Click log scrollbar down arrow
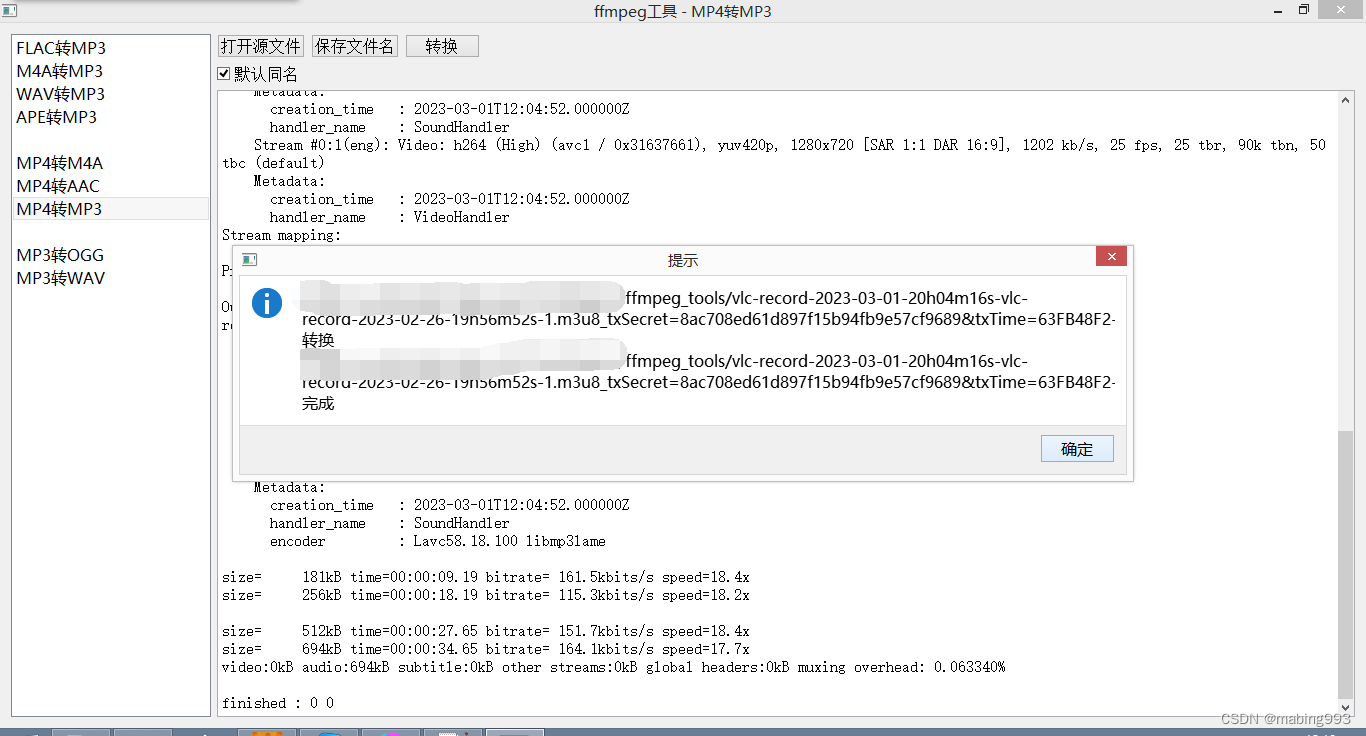1366x736 pixels. [1346, 707]
